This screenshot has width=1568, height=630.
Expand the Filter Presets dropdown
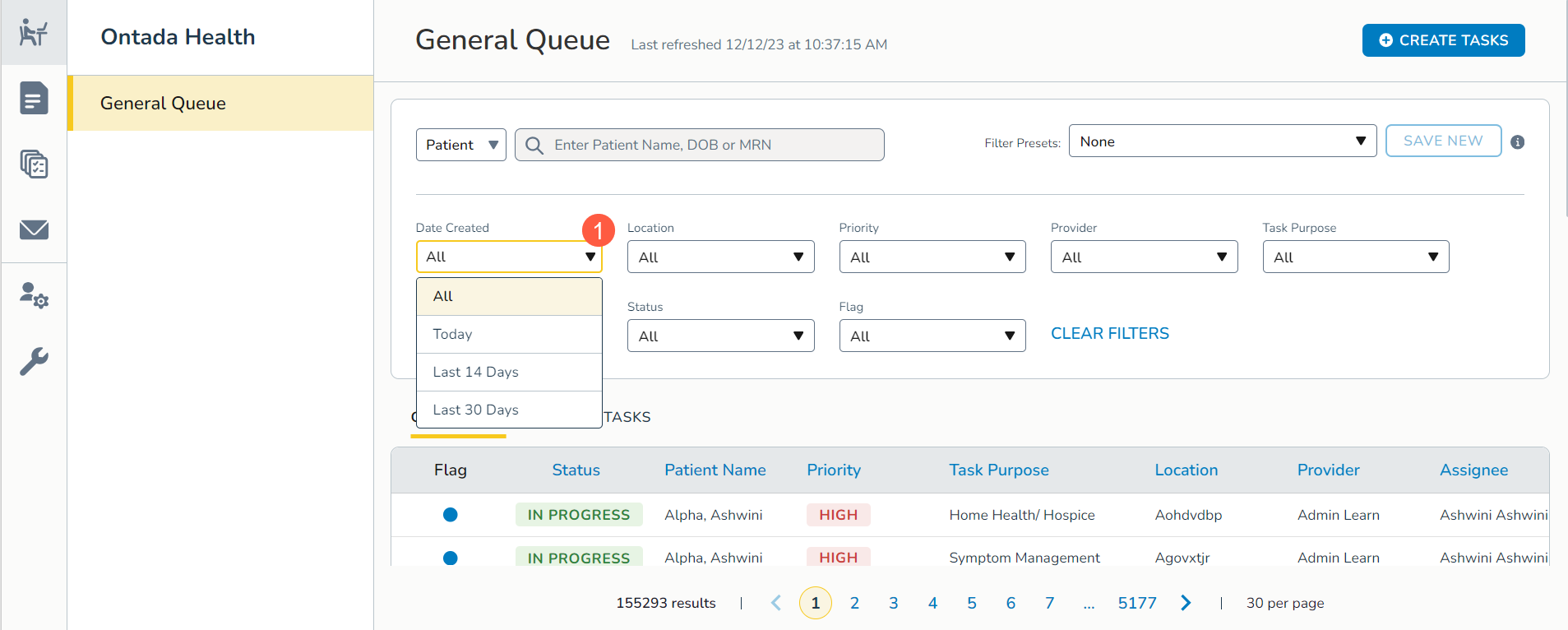[x=1222, y=141]
